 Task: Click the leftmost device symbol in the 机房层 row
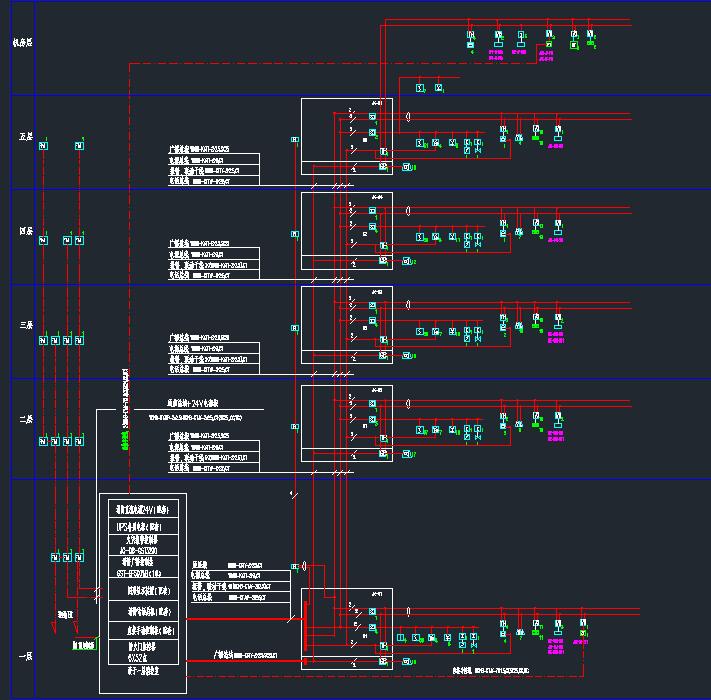coord(471,37)
